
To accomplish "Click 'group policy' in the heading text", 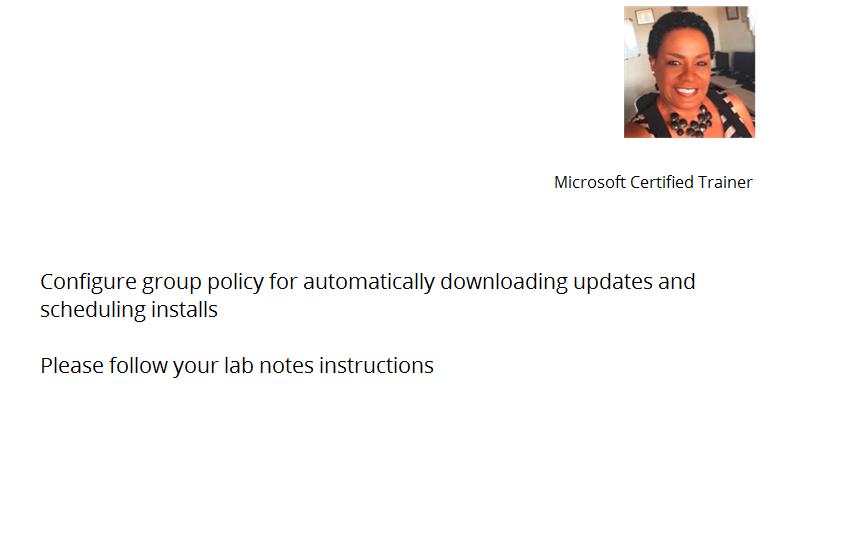I will [203, 283].
